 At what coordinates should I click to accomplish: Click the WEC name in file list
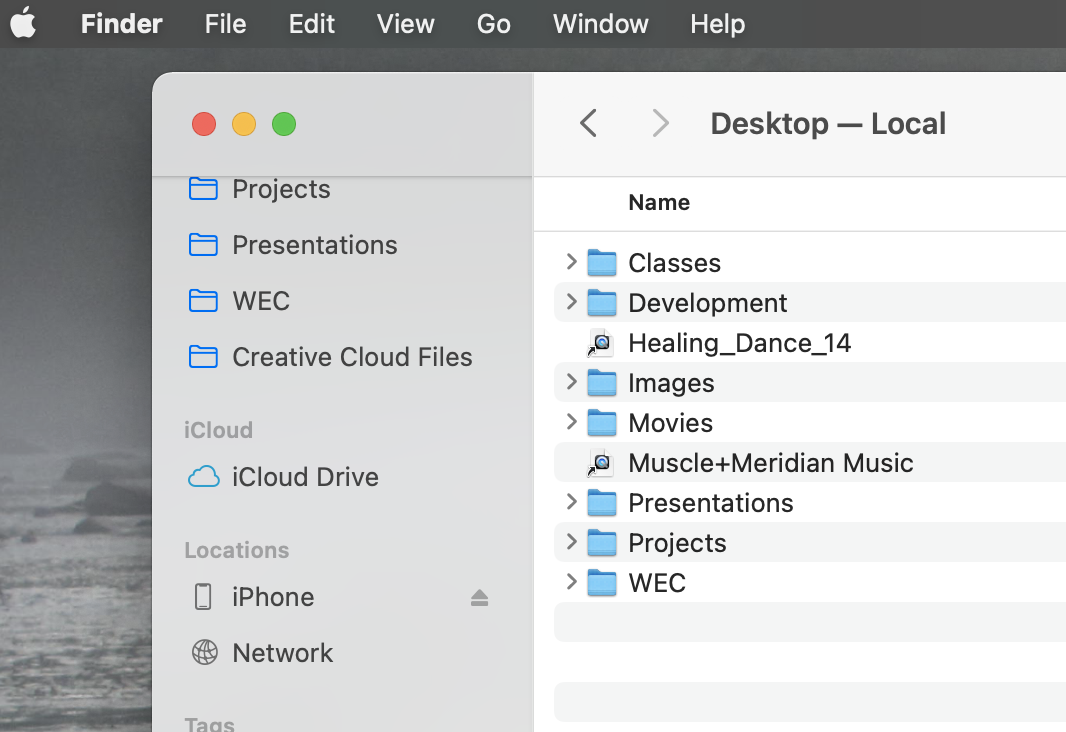pyautogui.click(x=657, y=583)
